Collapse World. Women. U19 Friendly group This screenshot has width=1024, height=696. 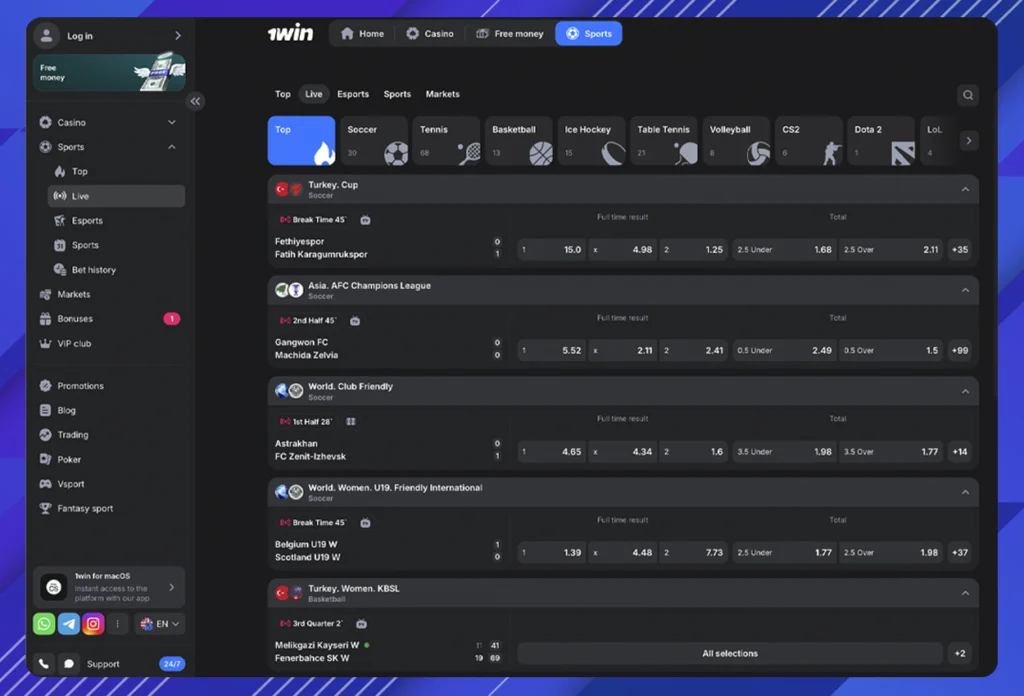(x=965, y=492)
